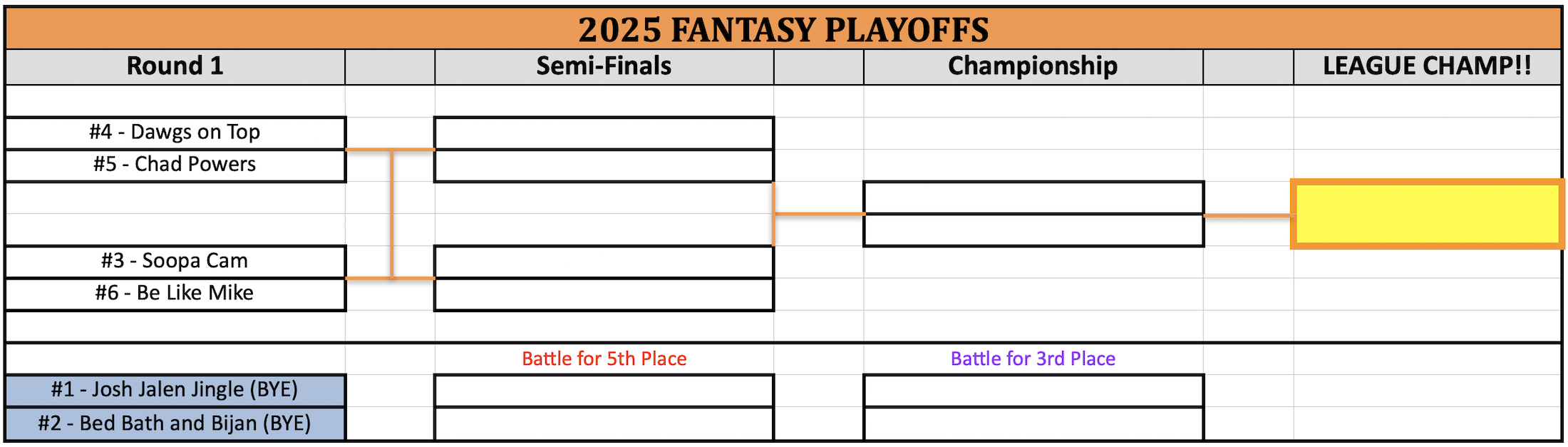
Task: Select the #6 - Be Like Mike cell
Action: click(x=175, y=294)
